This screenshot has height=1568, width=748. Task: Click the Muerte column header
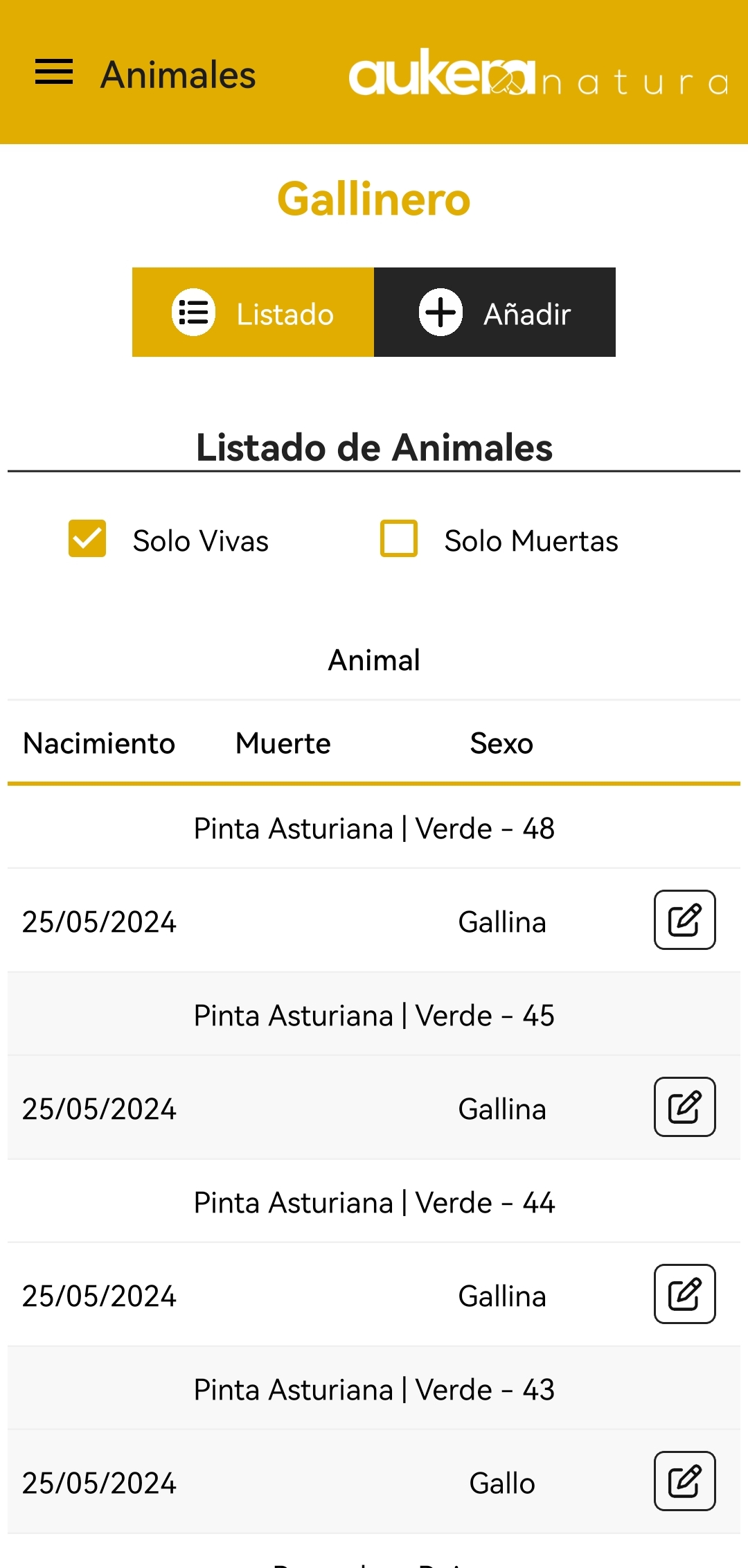[x=283, y=743]
